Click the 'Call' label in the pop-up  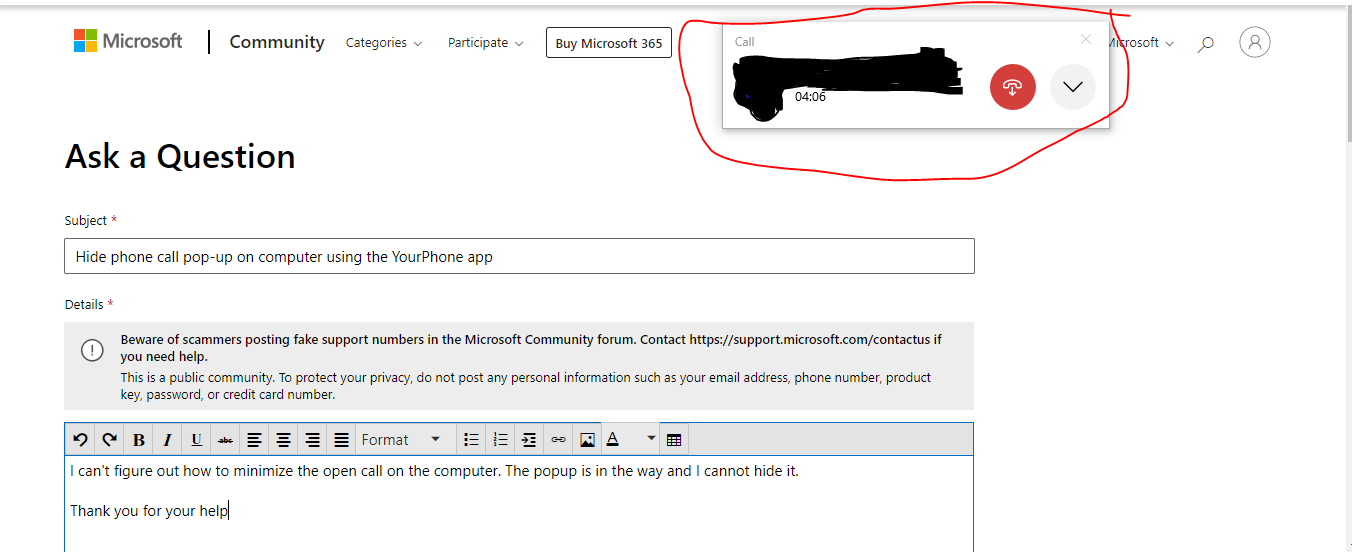(x=745, y=42)
